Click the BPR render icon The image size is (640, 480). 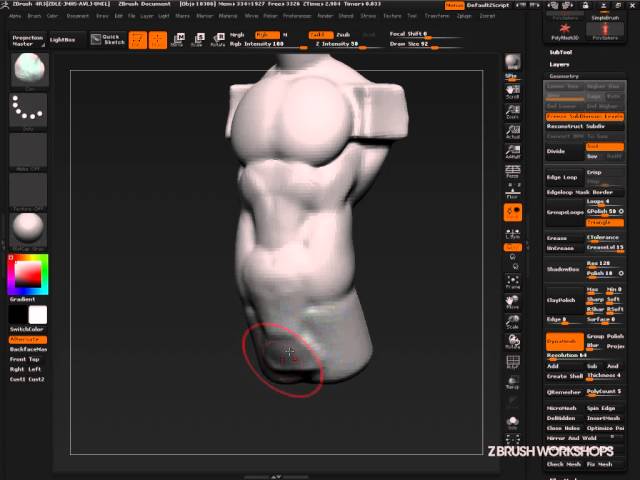tap(513, 62)
